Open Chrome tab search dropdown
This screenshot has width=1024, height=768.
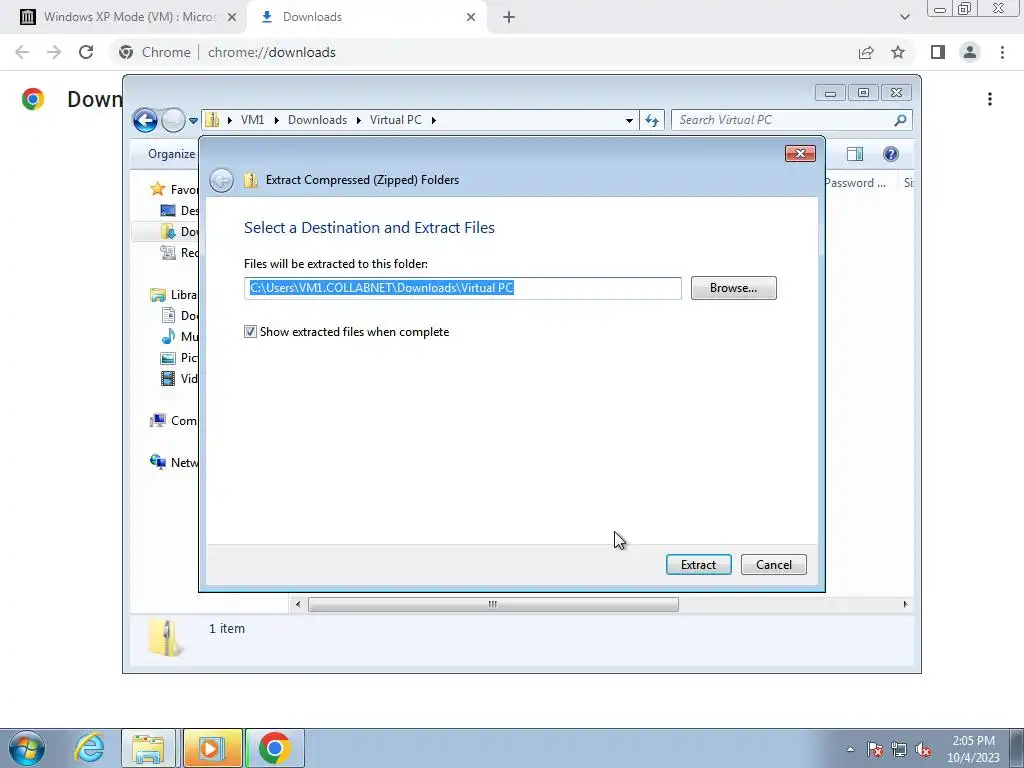click(904, 17)
